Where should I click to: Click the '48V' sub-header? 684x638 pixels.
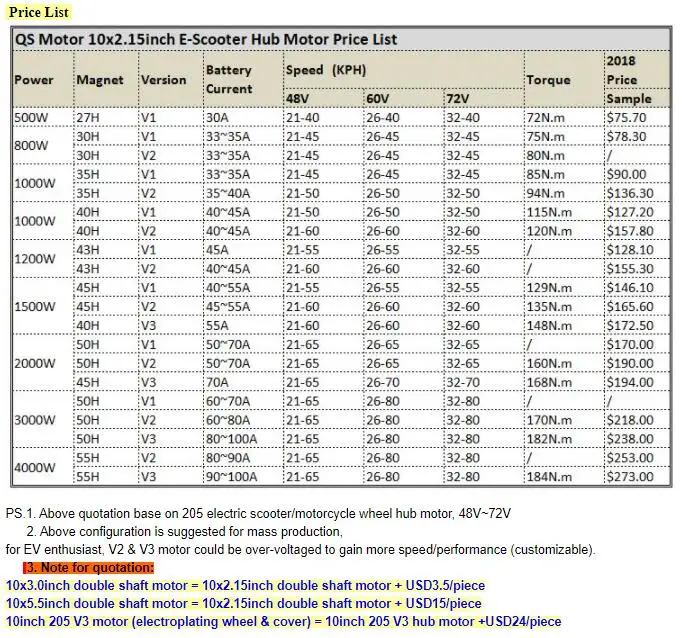pos(297,99)
